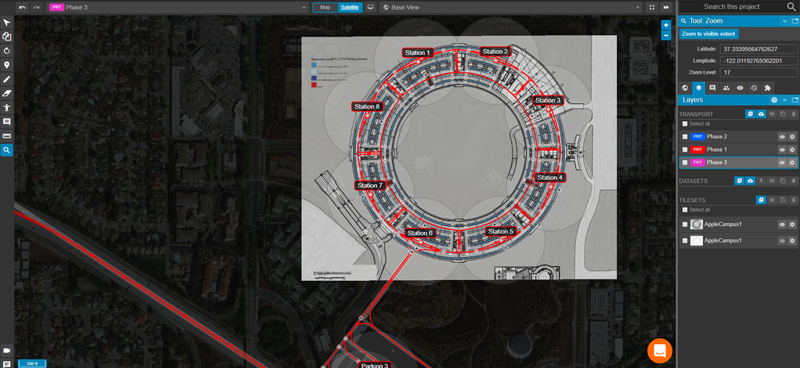800x368 pixels.
Task: Zoom in with the plus map button
Action: tap(666, 25)
